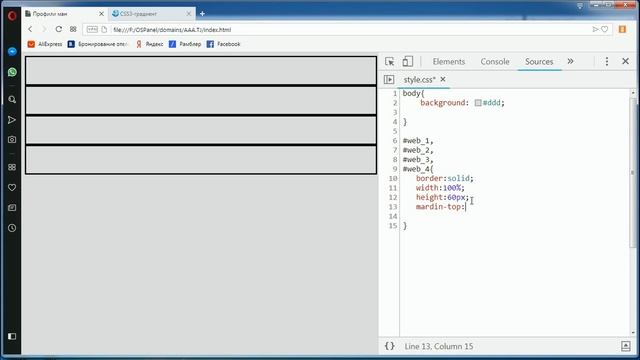
Task: Open bookmarks heart in the sidebar
Action: coord(12,187)
